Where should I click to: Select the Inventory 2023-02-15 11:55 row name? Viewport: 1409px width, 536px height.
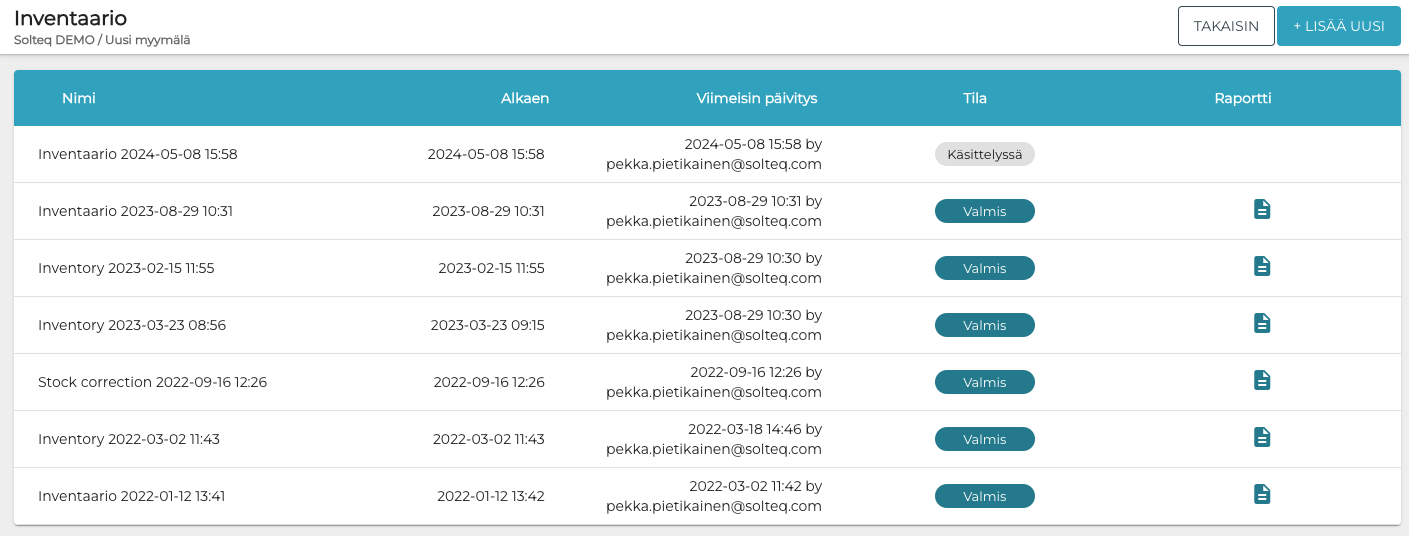tap(126, 268)
